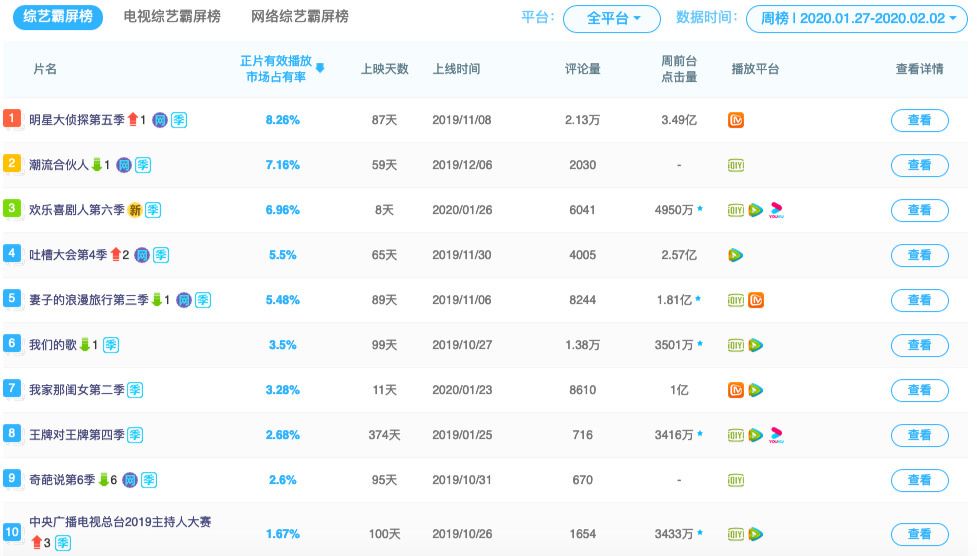The width and height of the screenshot is (977, 556).
Task: Select the 综艺霸屏榜 tab
Action: tap(58, 16)
